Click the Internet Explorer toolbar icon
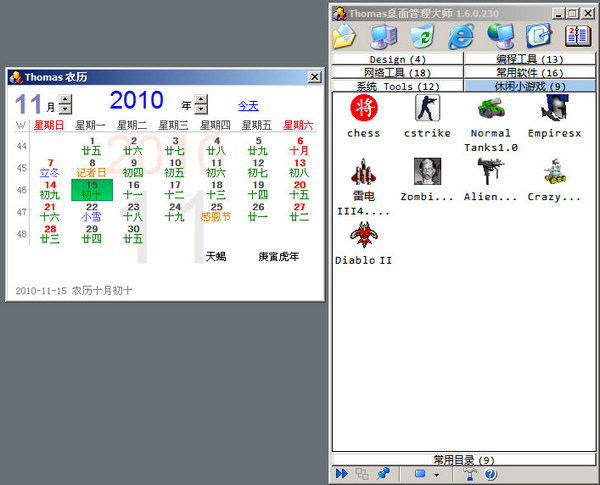This screenshot has height=485, width=600. tap(461, 37)
